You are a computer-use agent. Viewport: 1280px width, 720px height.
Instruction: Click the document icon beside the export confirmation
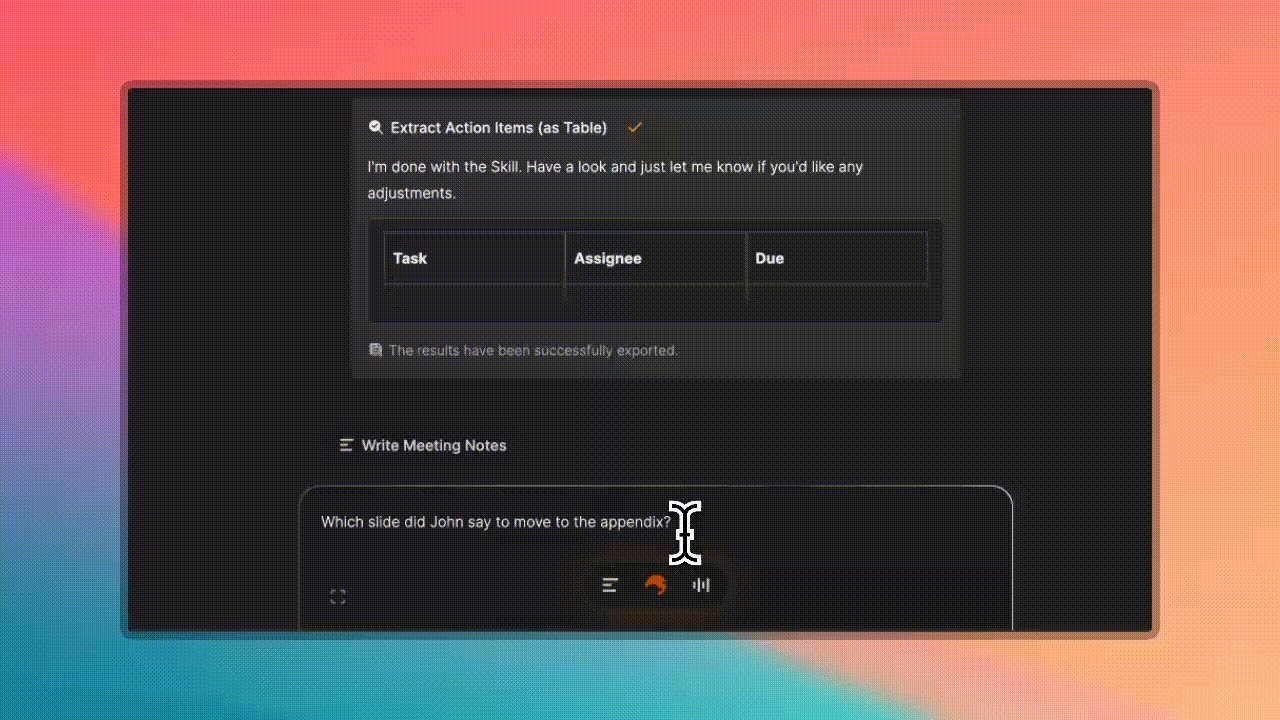coord(375,350)
